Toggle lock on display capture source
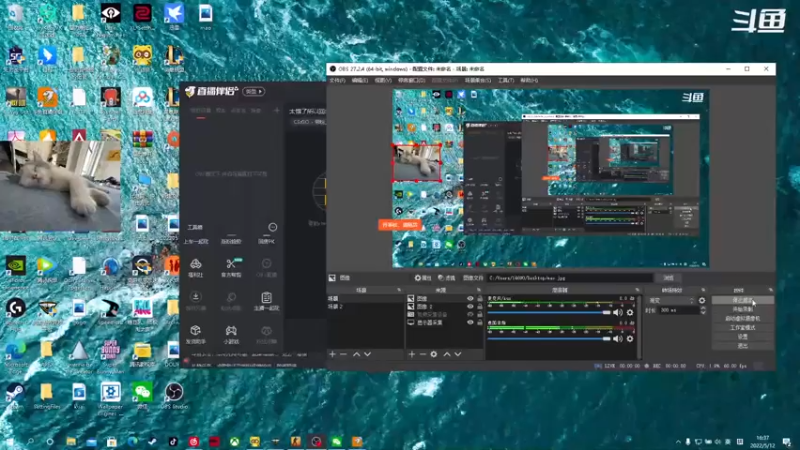The height and width of the screenshot is (450, 800). 480,322
